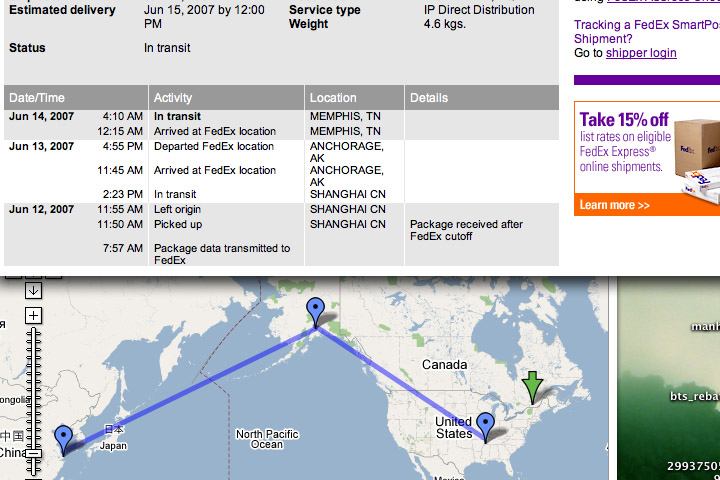Click the Details column header
Viewport: 720px width, 480px height.
click(x=482, y=97)
